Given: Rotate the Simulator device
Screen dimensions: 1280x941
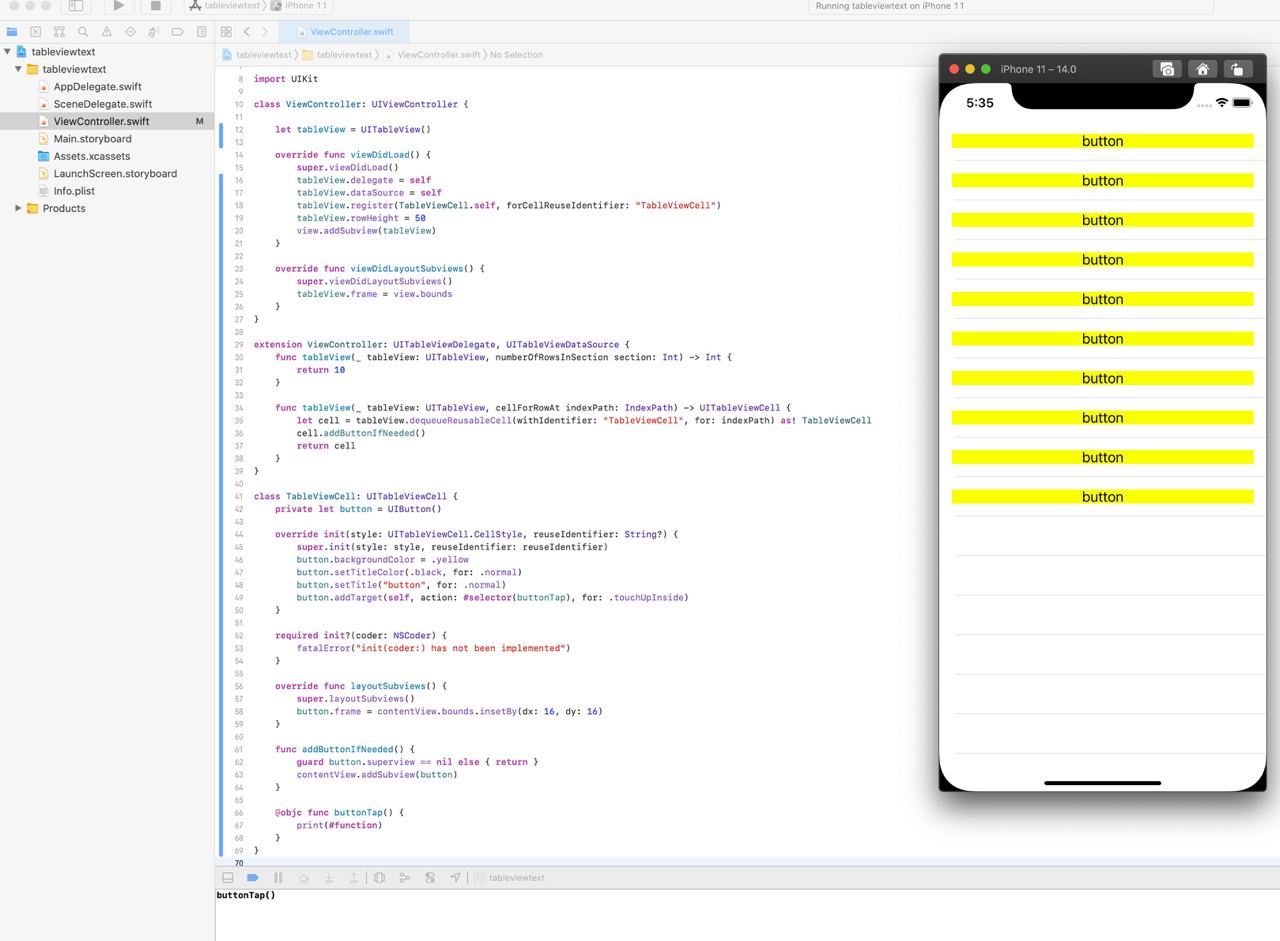Looking at the screenshot, I should [1238, 69].
